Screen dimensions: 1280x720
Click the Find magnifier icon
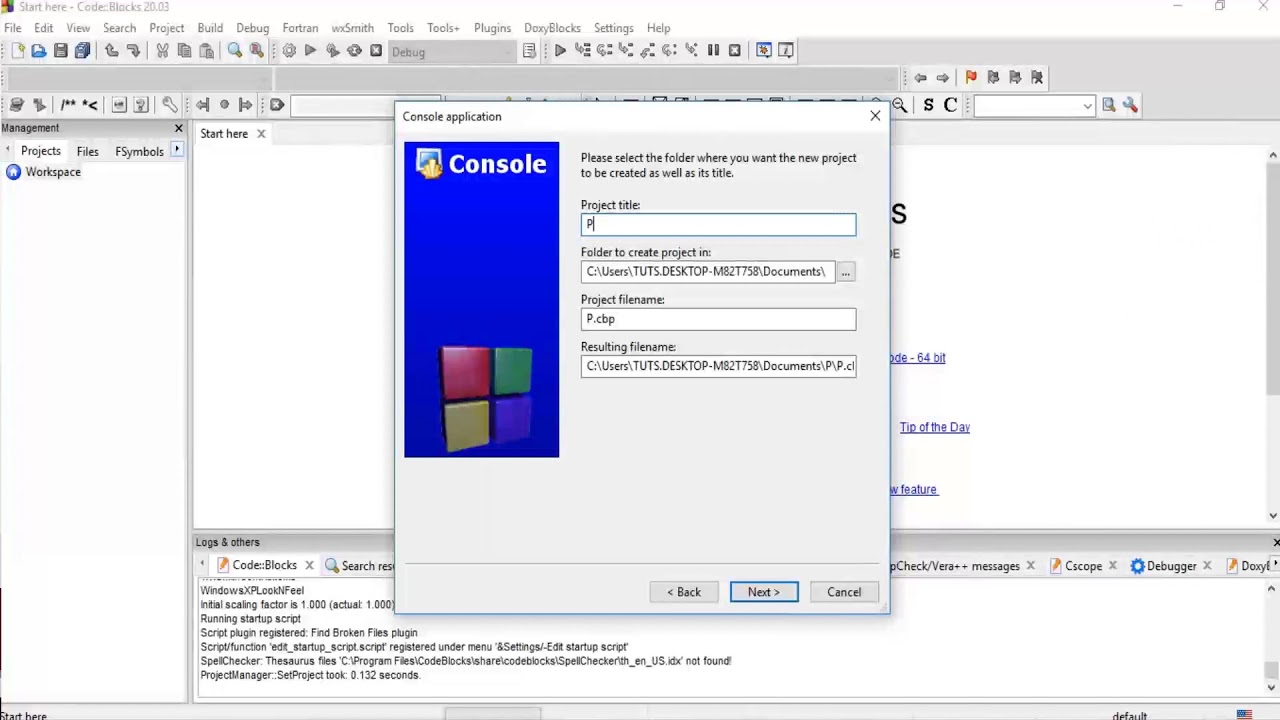235,51
